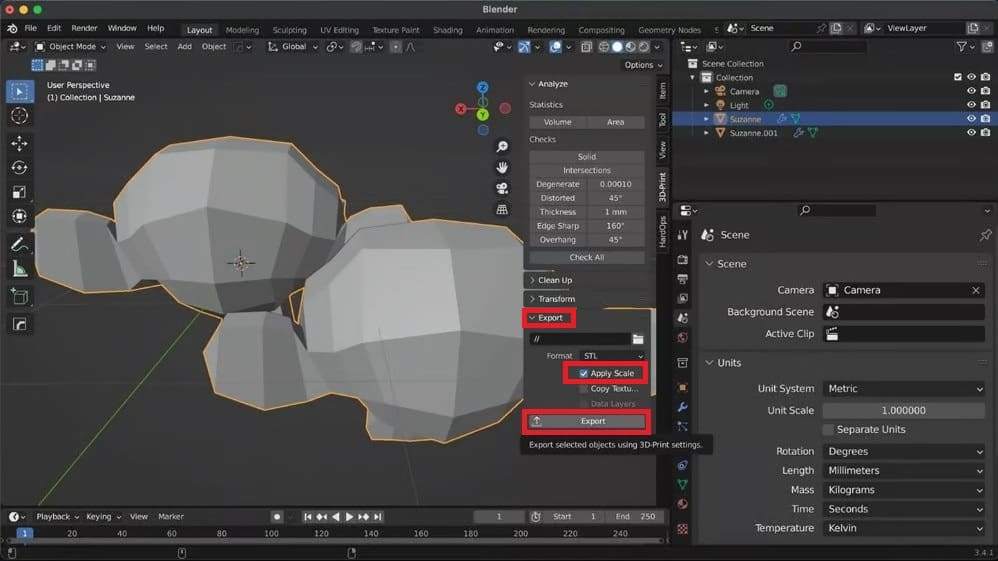
Task: Hide Camera in viewport via eye icon
Action: [x=971, y=91]
